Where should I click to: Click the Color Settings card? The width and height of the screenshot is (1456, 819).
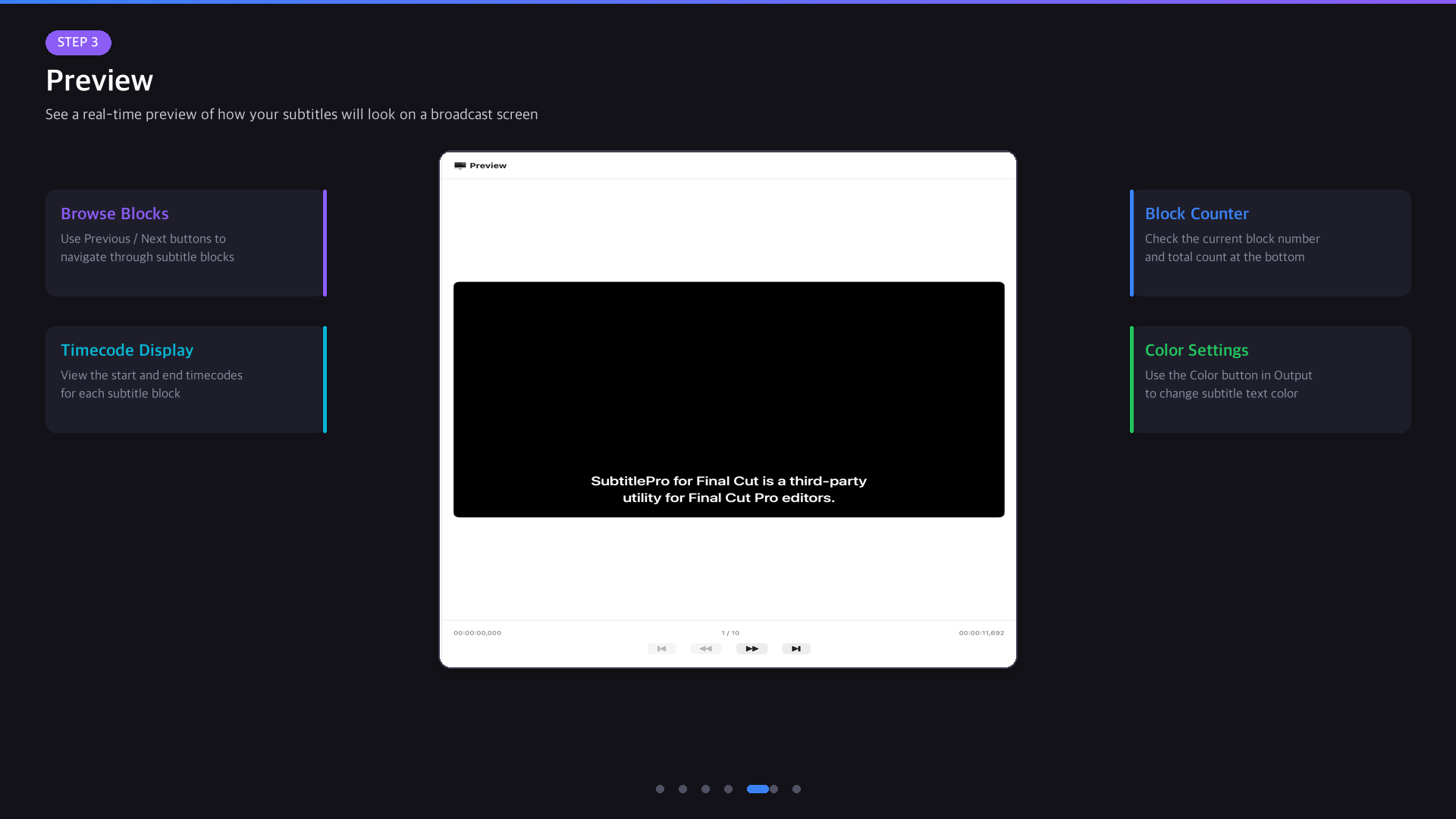1269,379
